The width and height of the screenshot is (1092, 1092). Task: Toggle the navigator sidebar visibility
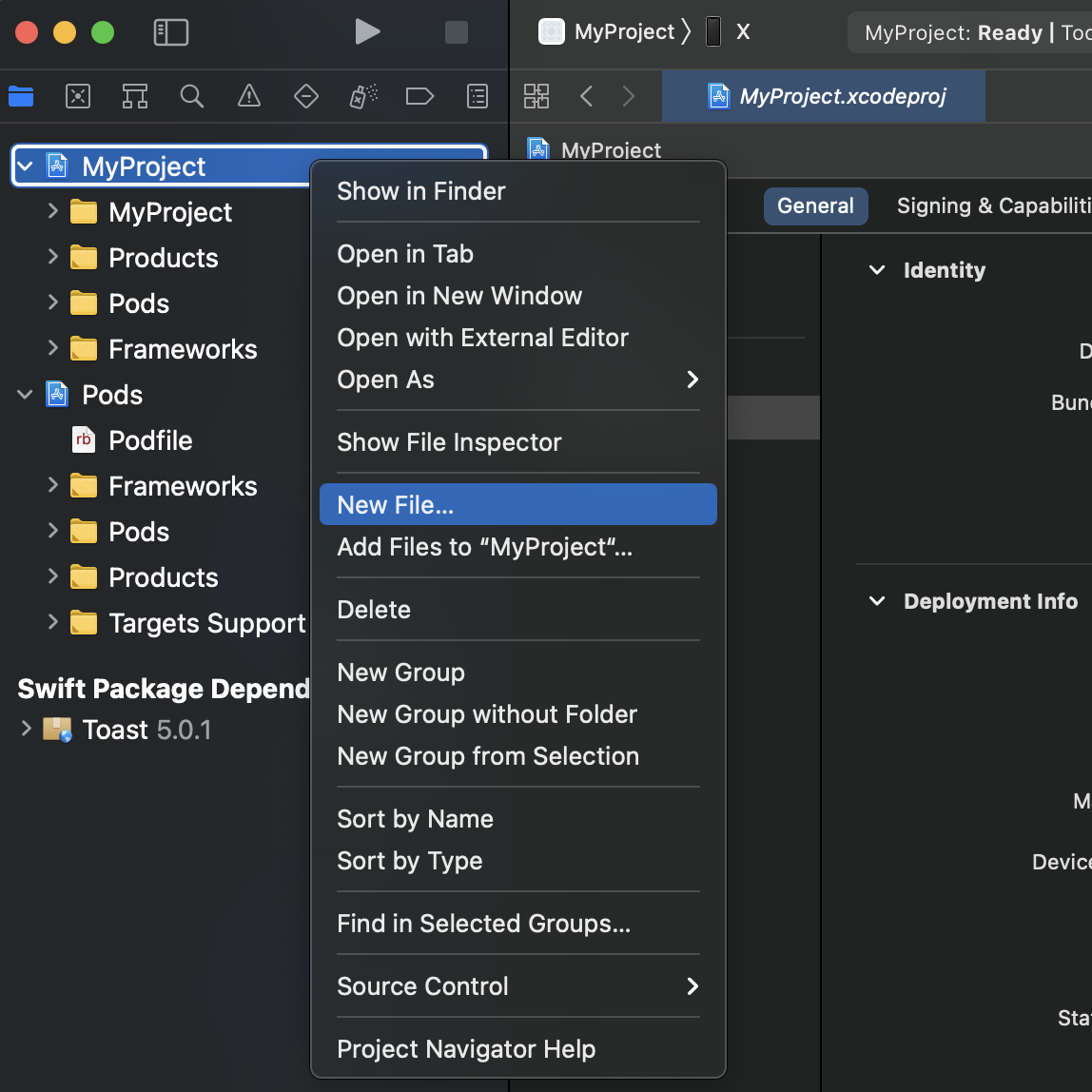170,32
